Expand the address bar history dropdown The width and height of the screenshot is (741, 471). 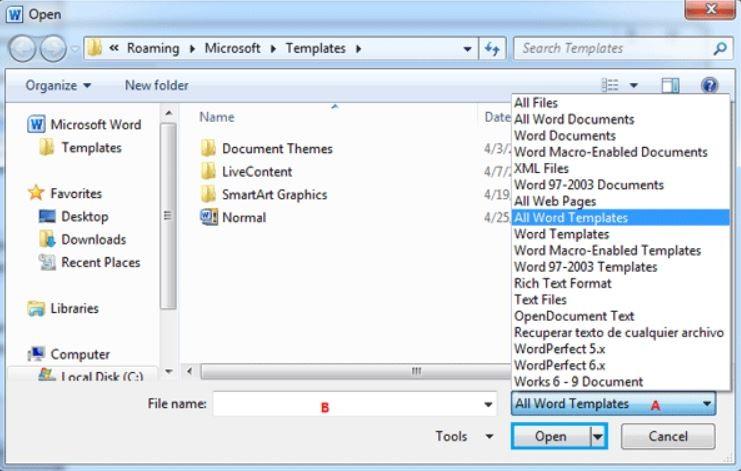(467, 49)
